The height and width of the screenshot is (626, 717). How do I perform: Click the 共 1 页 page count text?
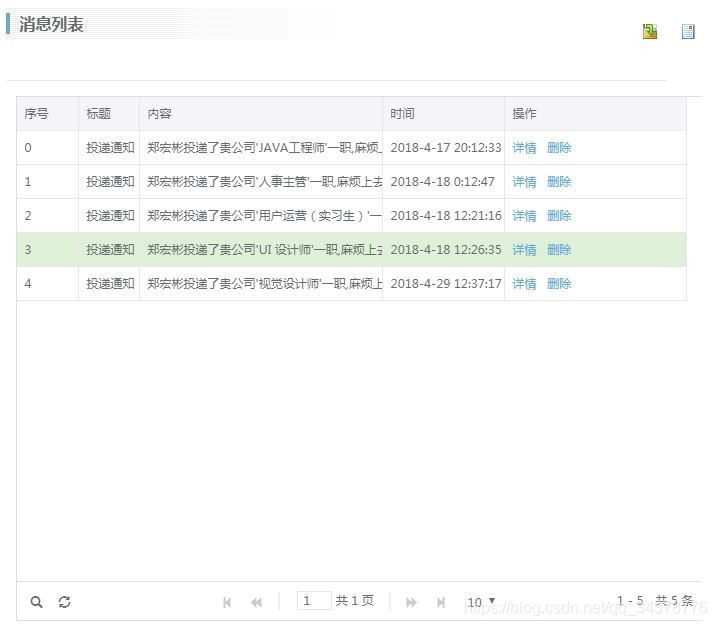click(354, 600)
